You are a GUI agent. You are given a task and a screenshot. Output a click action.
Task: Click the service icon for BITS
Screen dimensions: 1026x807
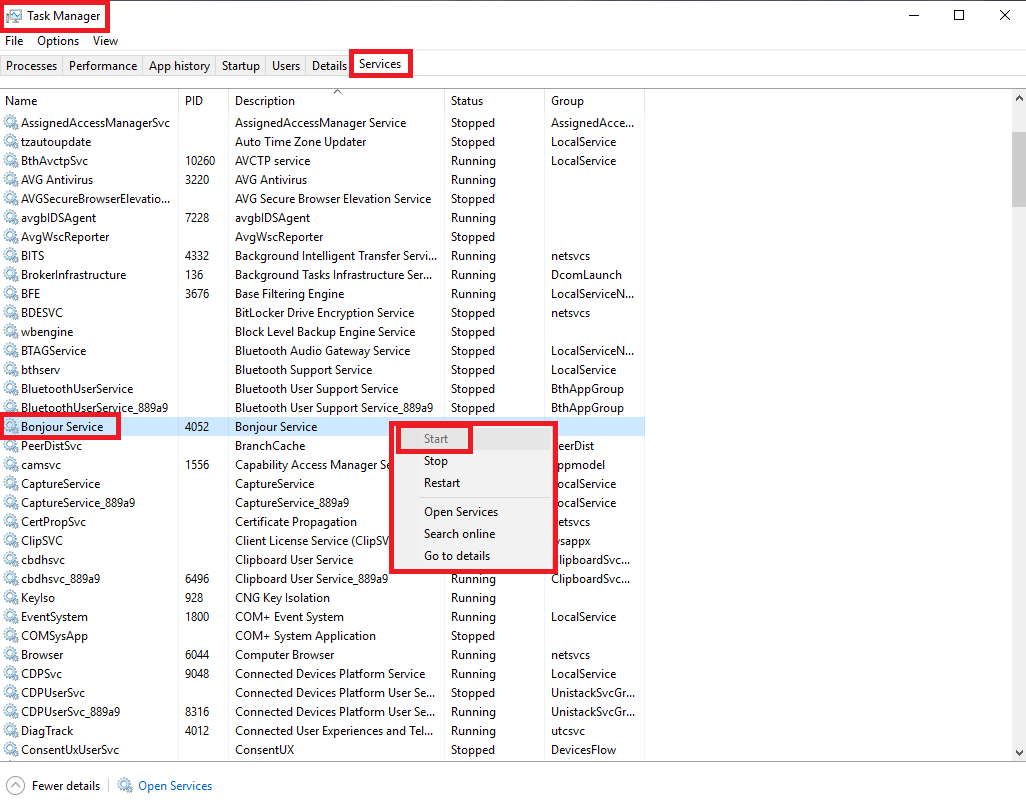[10, 255]
